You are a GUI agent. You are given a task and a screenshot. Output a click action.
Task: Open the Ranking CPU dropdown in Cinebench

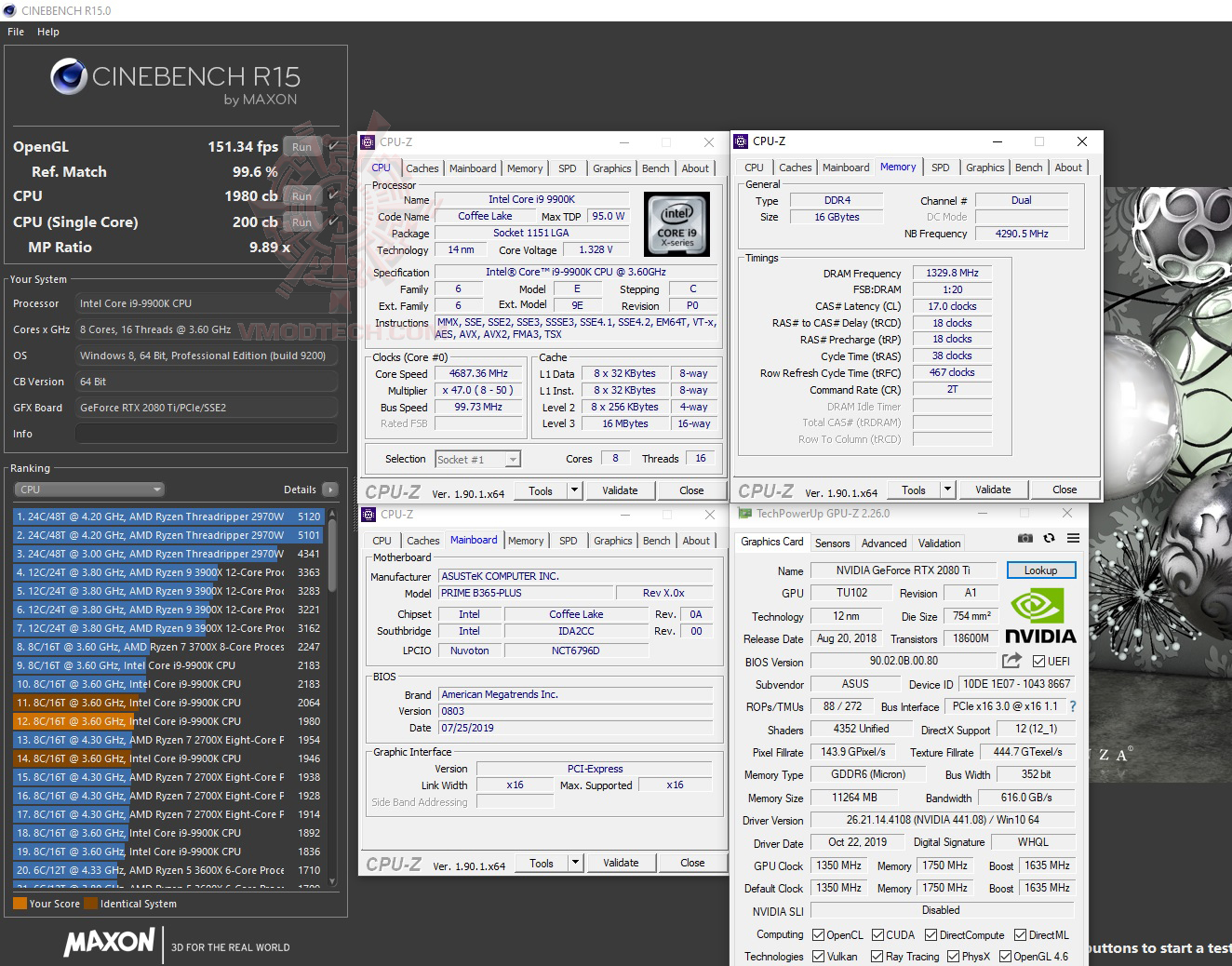click(x=89, y=490)
